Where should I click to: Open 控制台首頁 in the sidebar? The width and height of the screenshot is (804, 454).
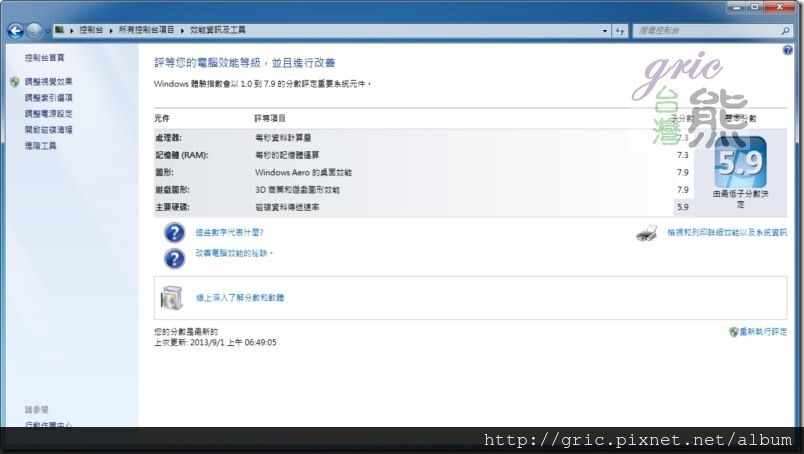(x=45, y=58)
